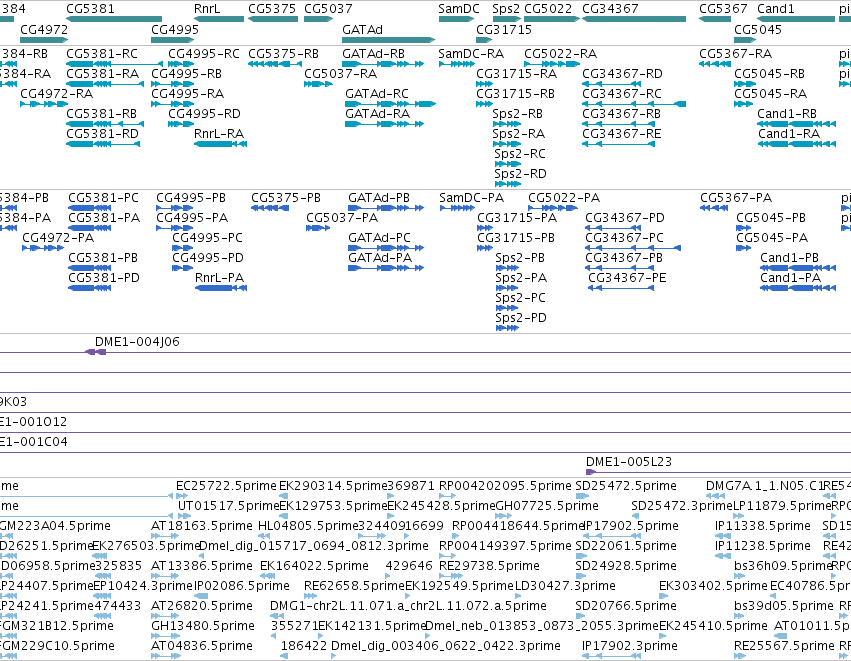Select protein CG5037-PA label
The image size is (851, 661).
coord(342,218)
